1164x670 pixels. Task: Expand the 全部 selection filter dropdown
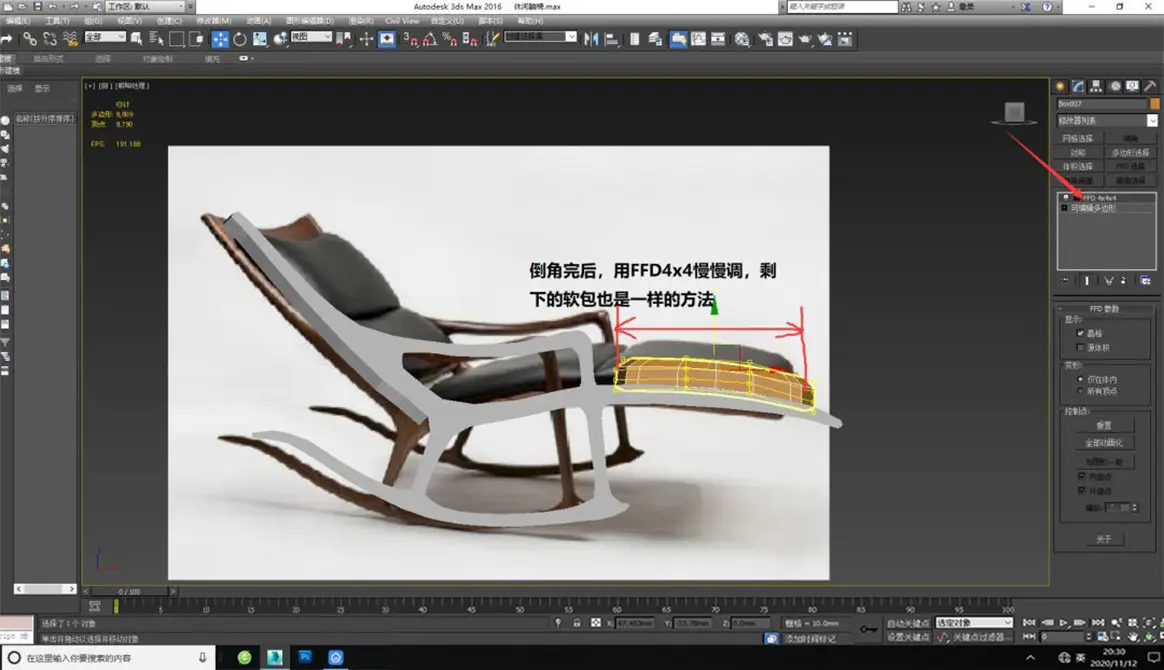pos(105,37)
